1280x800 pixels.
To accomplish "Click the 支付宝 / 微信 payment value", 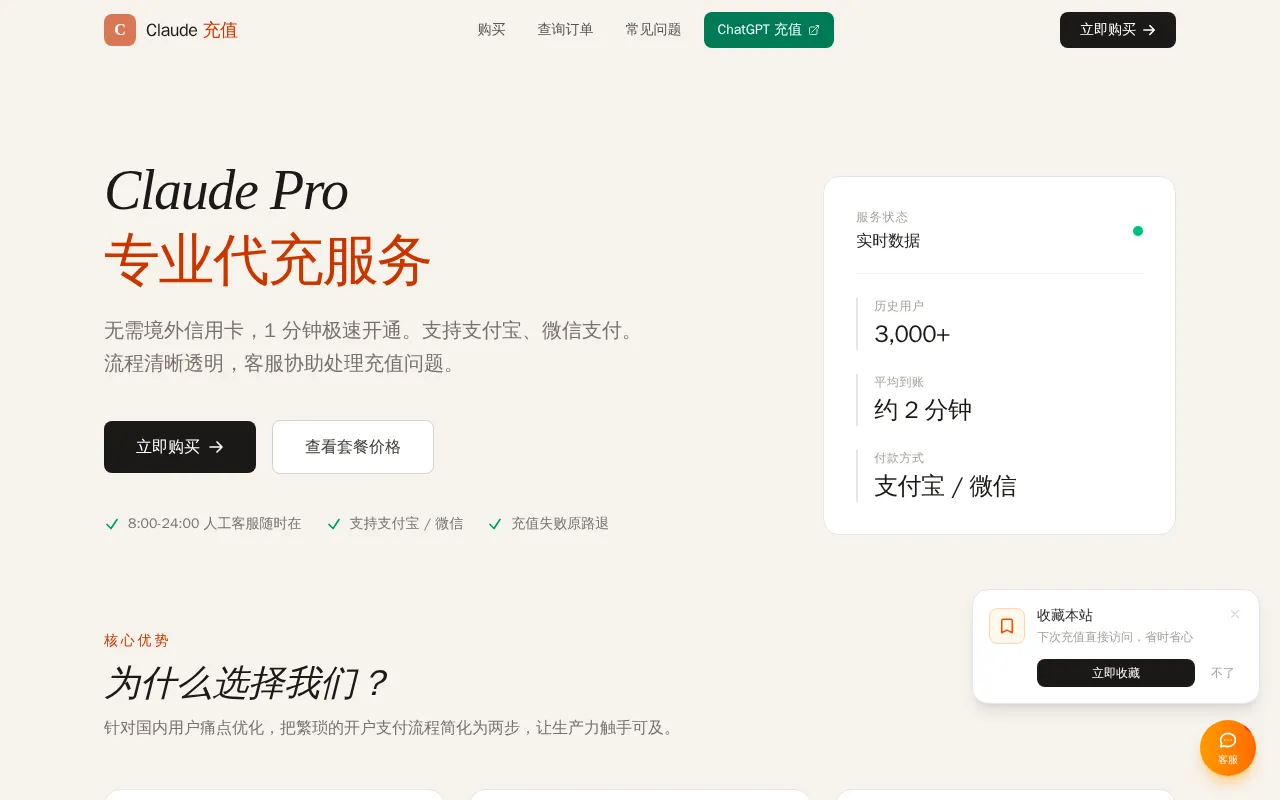I will [945, 486].
